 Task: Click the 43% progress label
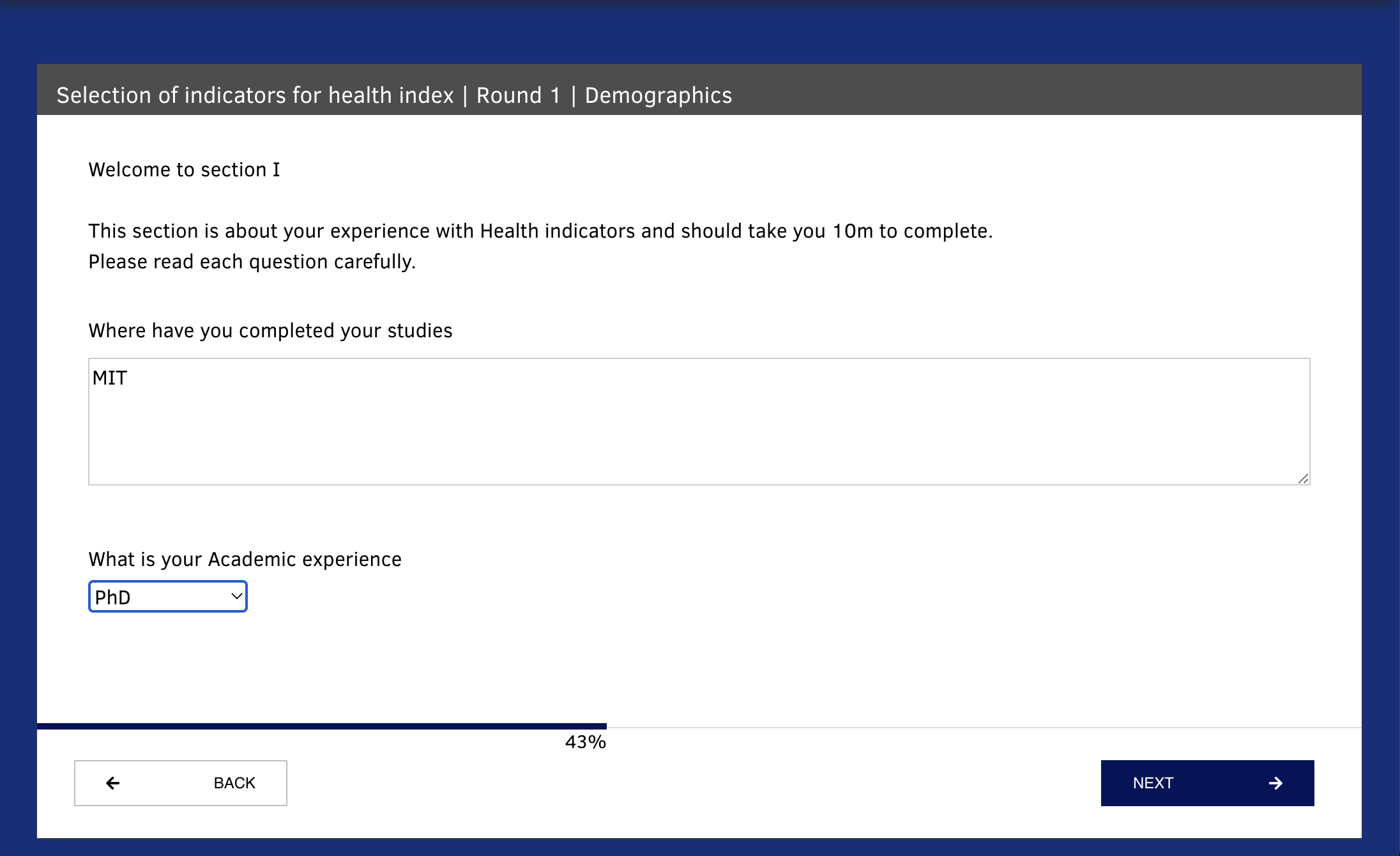coord(585,742)
